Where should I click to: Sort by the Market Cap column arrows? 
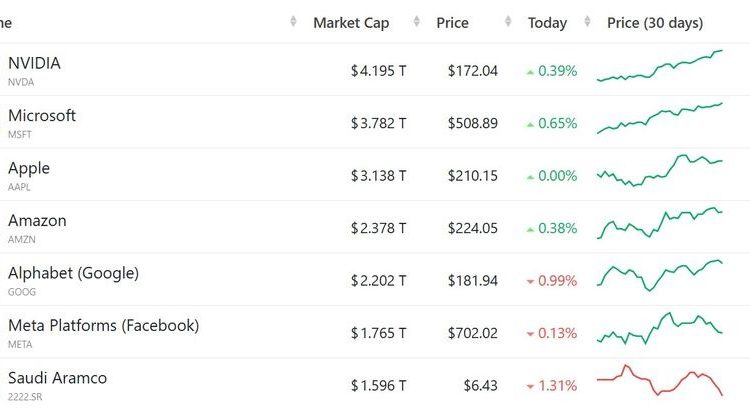point(417,22)
